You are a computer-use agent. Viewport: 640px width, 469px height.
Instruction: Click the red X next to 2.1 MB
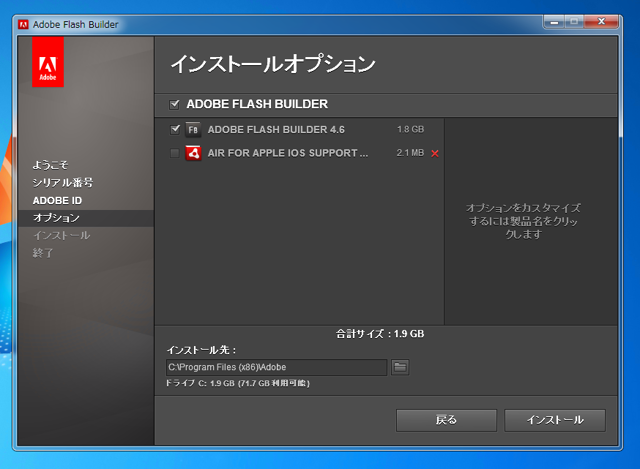(435, 153)
